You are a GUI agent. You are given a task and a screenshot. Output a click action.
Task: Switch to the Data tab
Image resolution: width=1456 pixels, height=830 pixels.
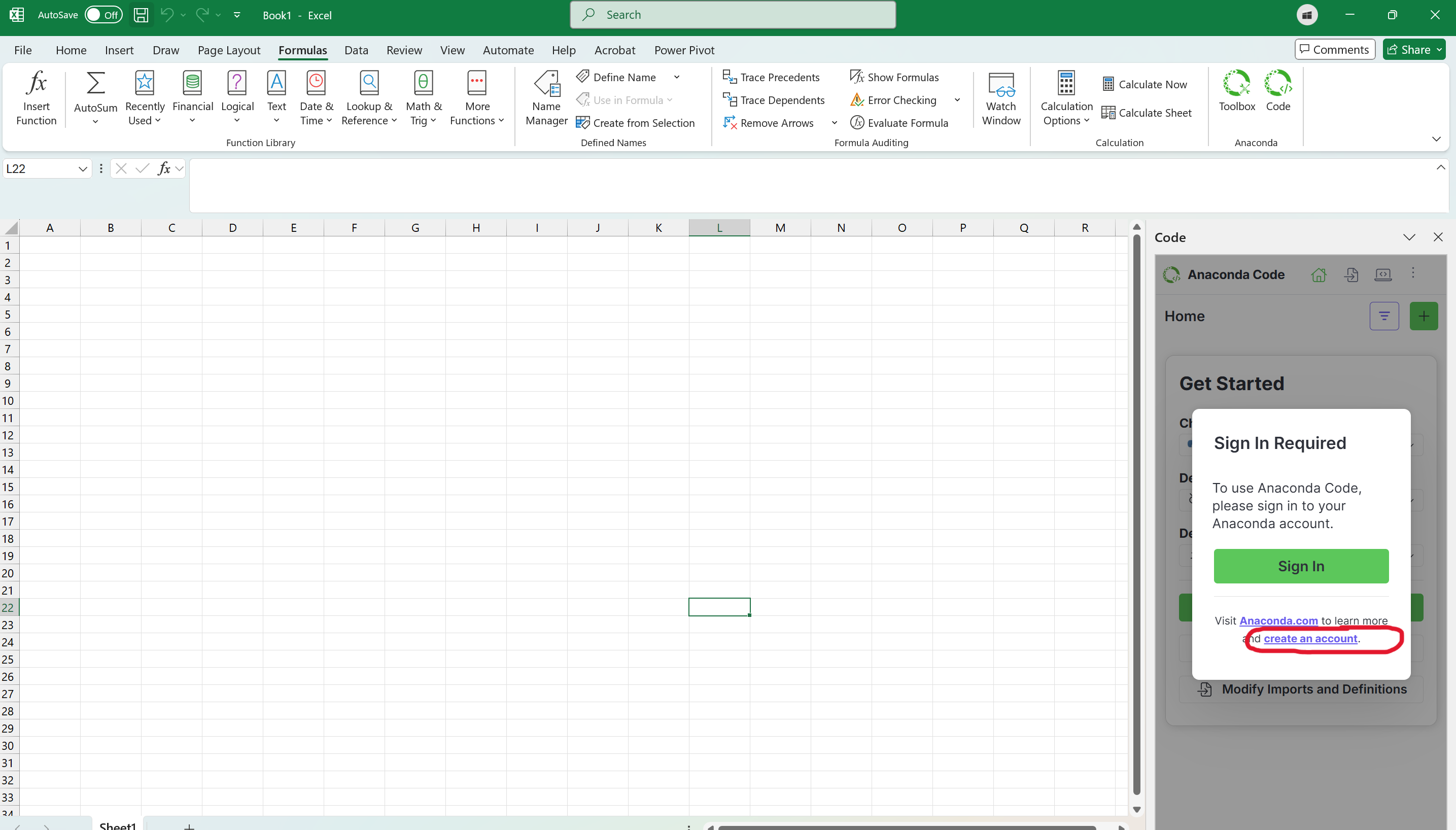point(356,50)
